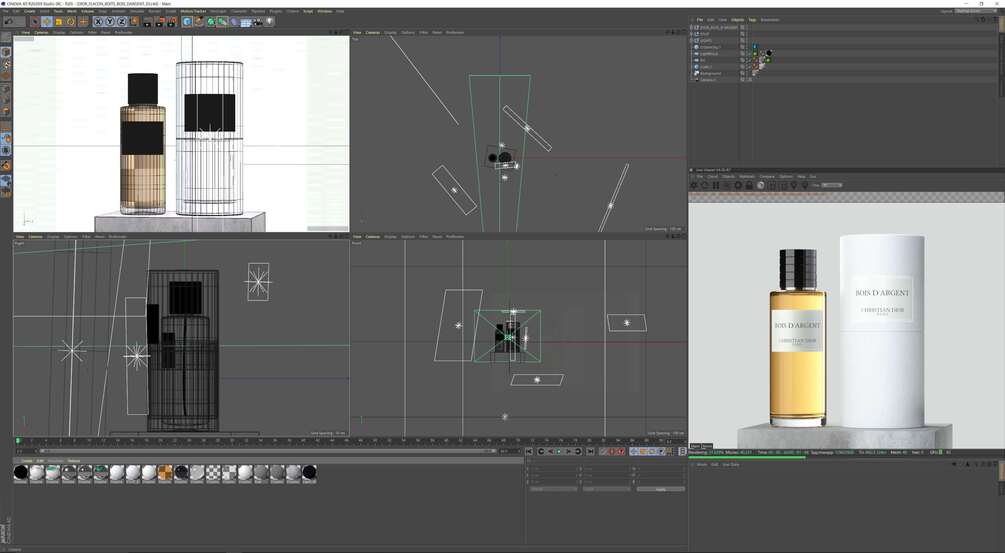This screenshot has height=553, width=1005.
Task: Toggle Y axis lock
Action: point(110,21)
